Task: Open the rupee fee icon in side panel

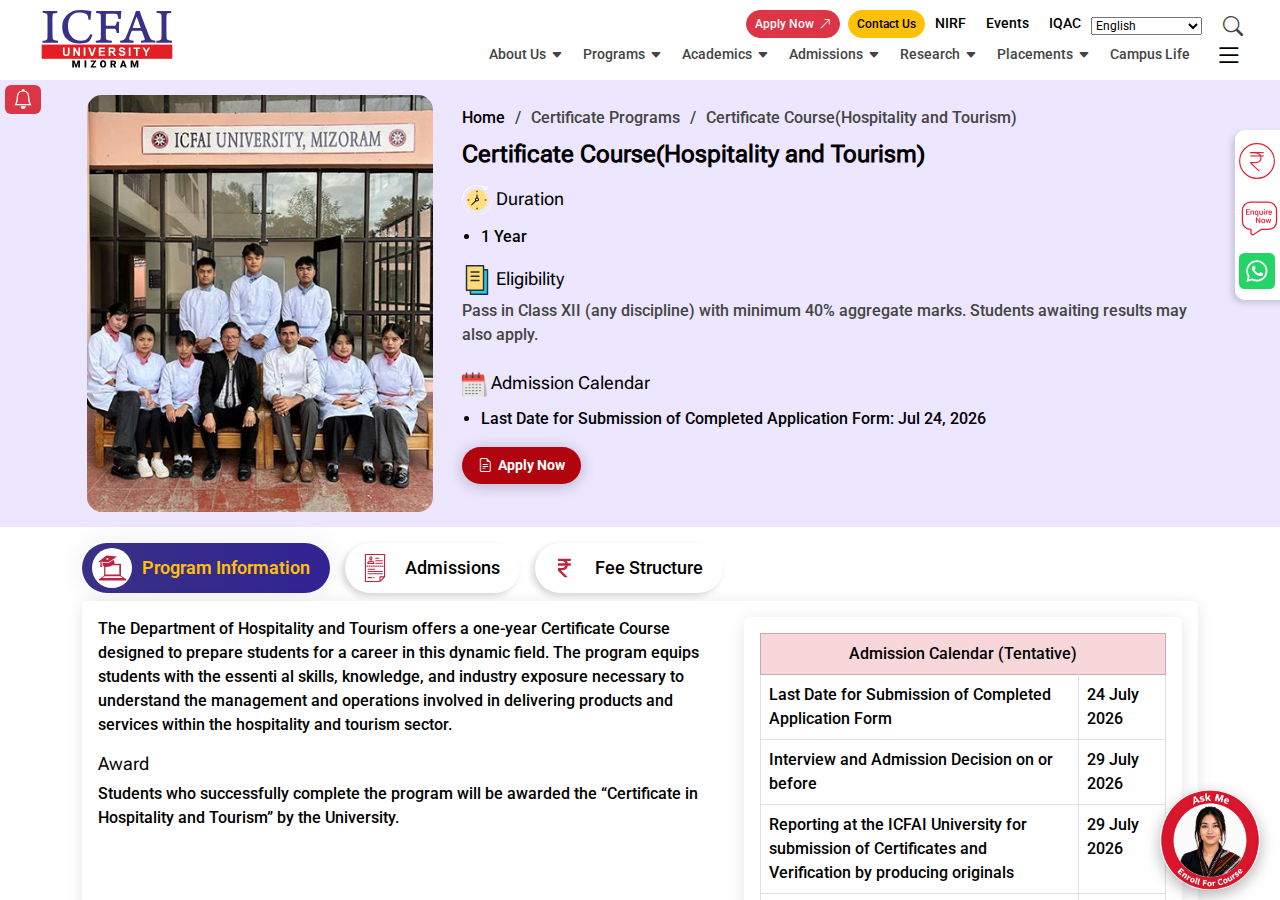Action: 1257,161
